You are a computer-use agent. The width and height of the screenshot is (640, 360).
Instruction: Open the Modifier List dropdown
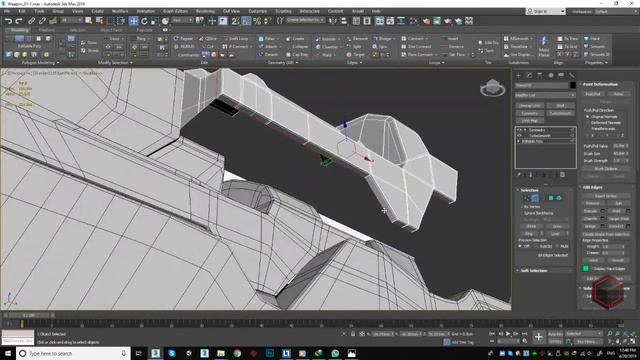pyautogui.click(x=545, y=95)
